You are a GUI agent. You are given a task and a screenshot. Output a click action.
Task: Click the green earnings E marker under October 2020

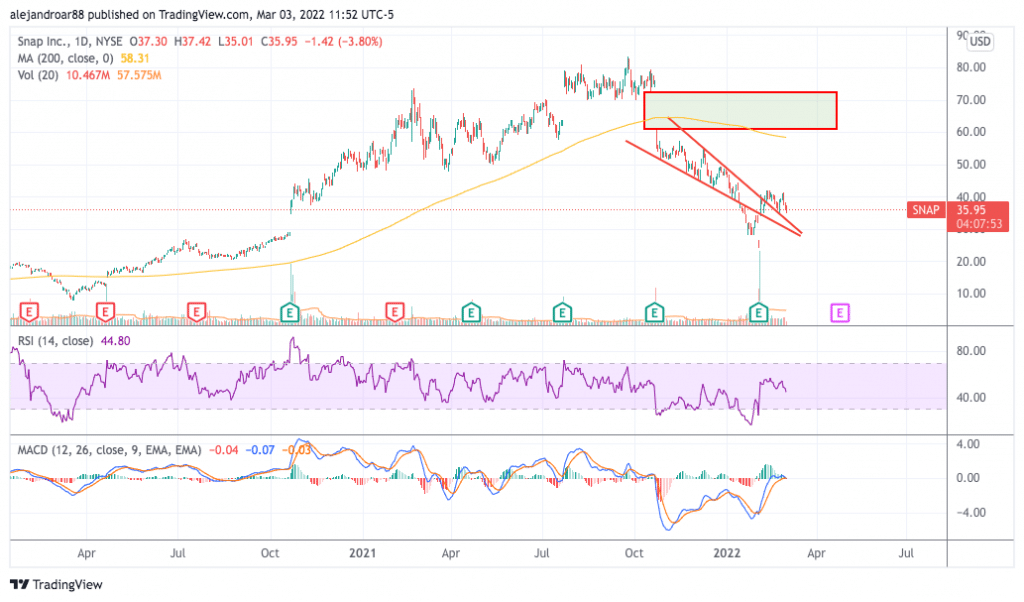tap(289, 313)
